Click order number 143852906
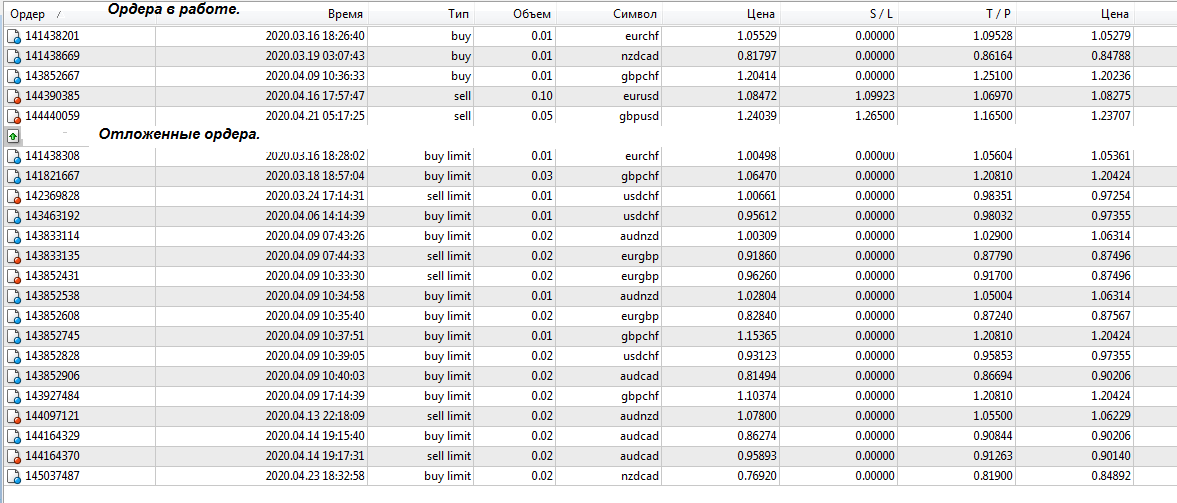1177x503 pixels. (x=52, y=376)
